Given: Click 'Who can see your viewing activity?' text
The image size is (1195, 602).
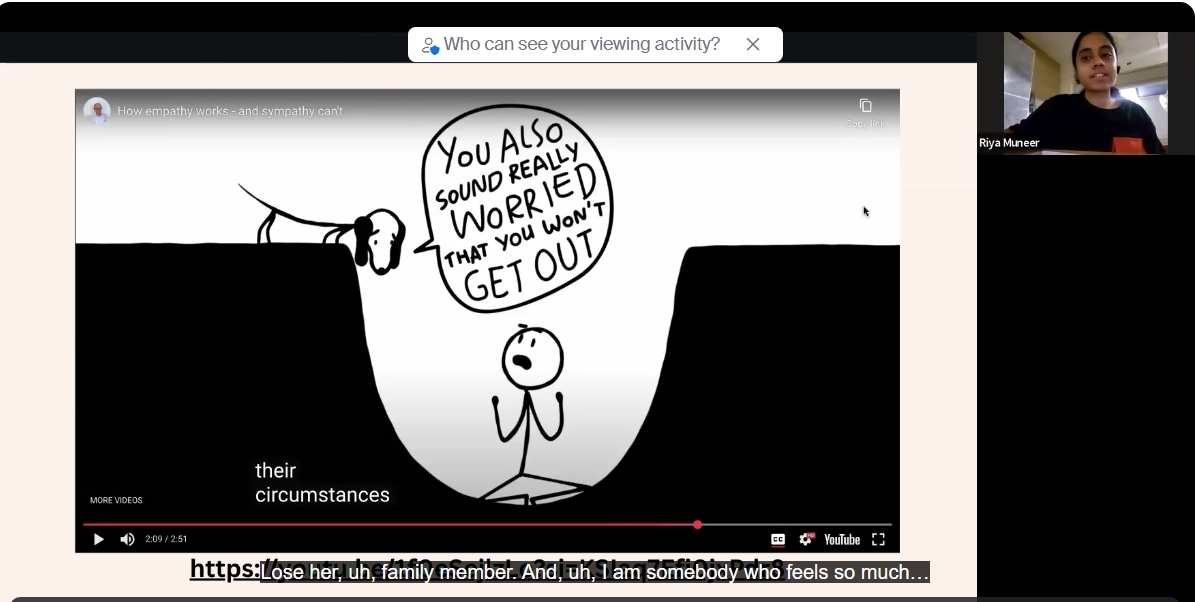Looking at the screenshot, I should (x=581, y=44).
